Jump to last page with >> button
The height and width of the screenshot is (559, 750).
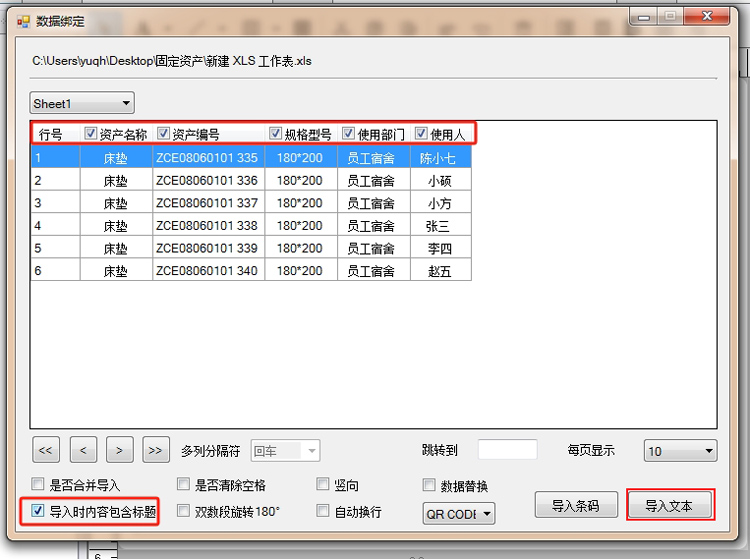coord(156,451)
